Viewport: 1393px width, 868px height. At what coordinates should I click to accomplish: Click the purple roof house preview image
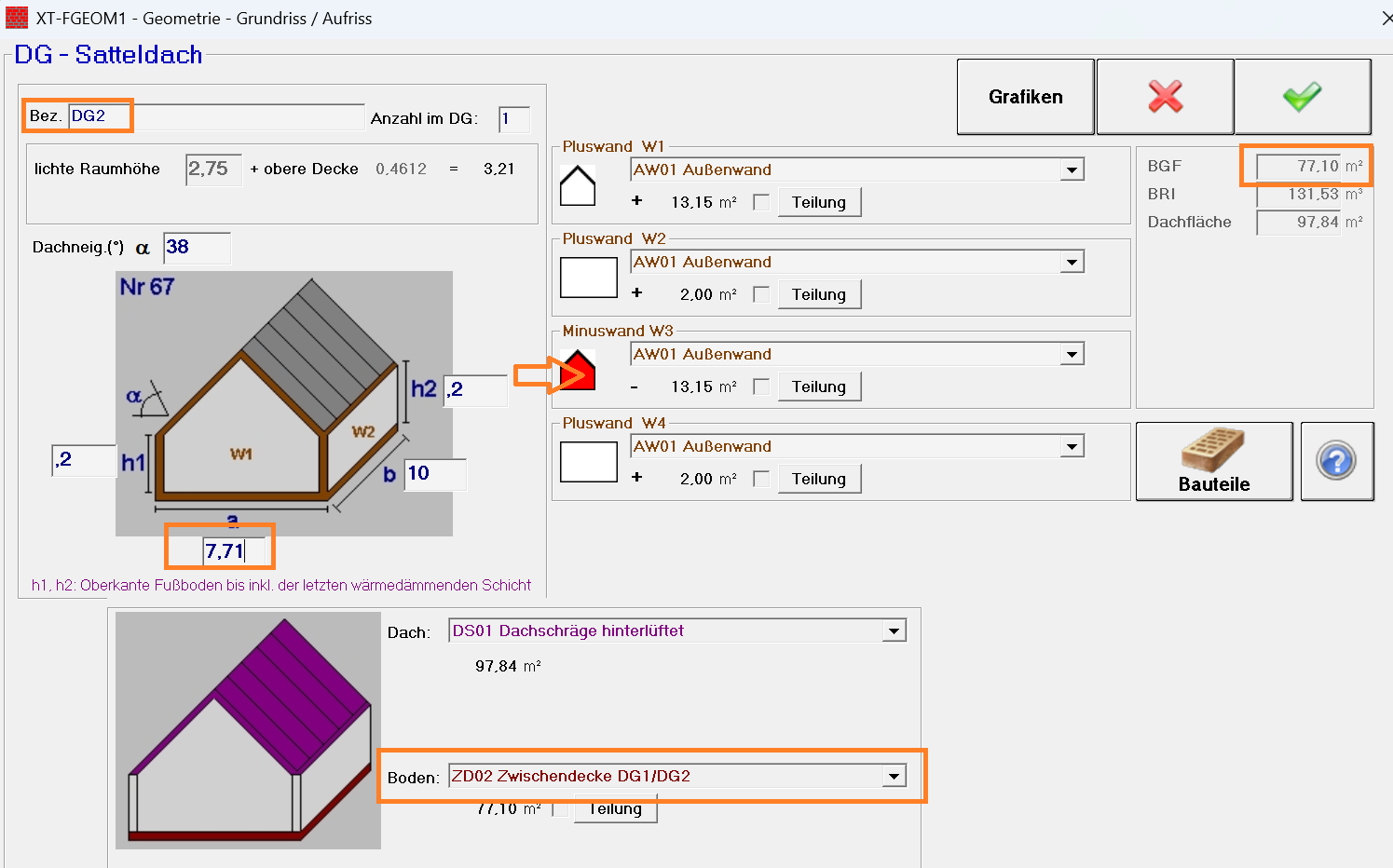[248, 730]
